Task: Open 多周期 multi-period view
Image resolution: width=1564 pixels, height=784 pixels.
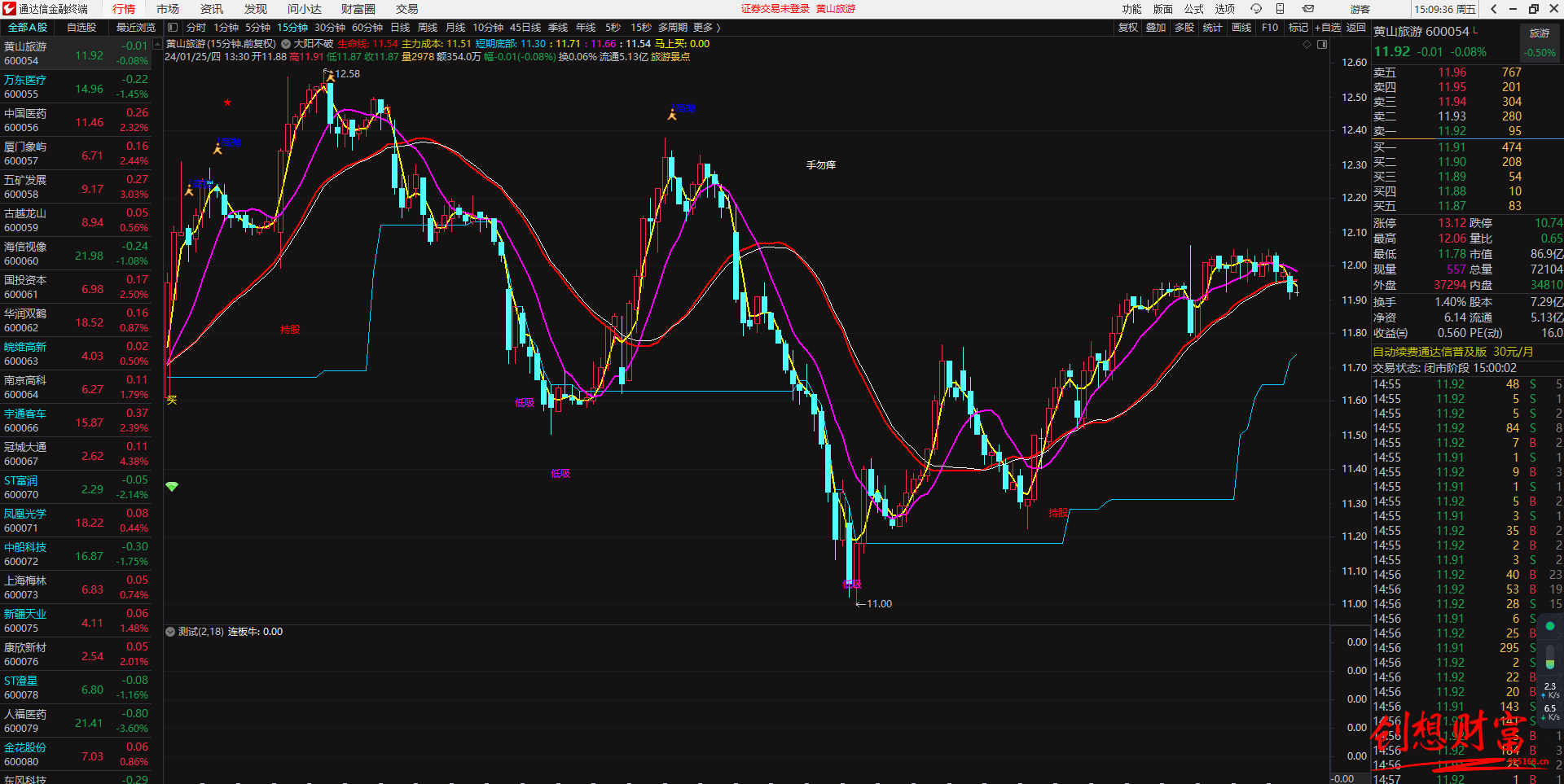Action: point(674,28)
